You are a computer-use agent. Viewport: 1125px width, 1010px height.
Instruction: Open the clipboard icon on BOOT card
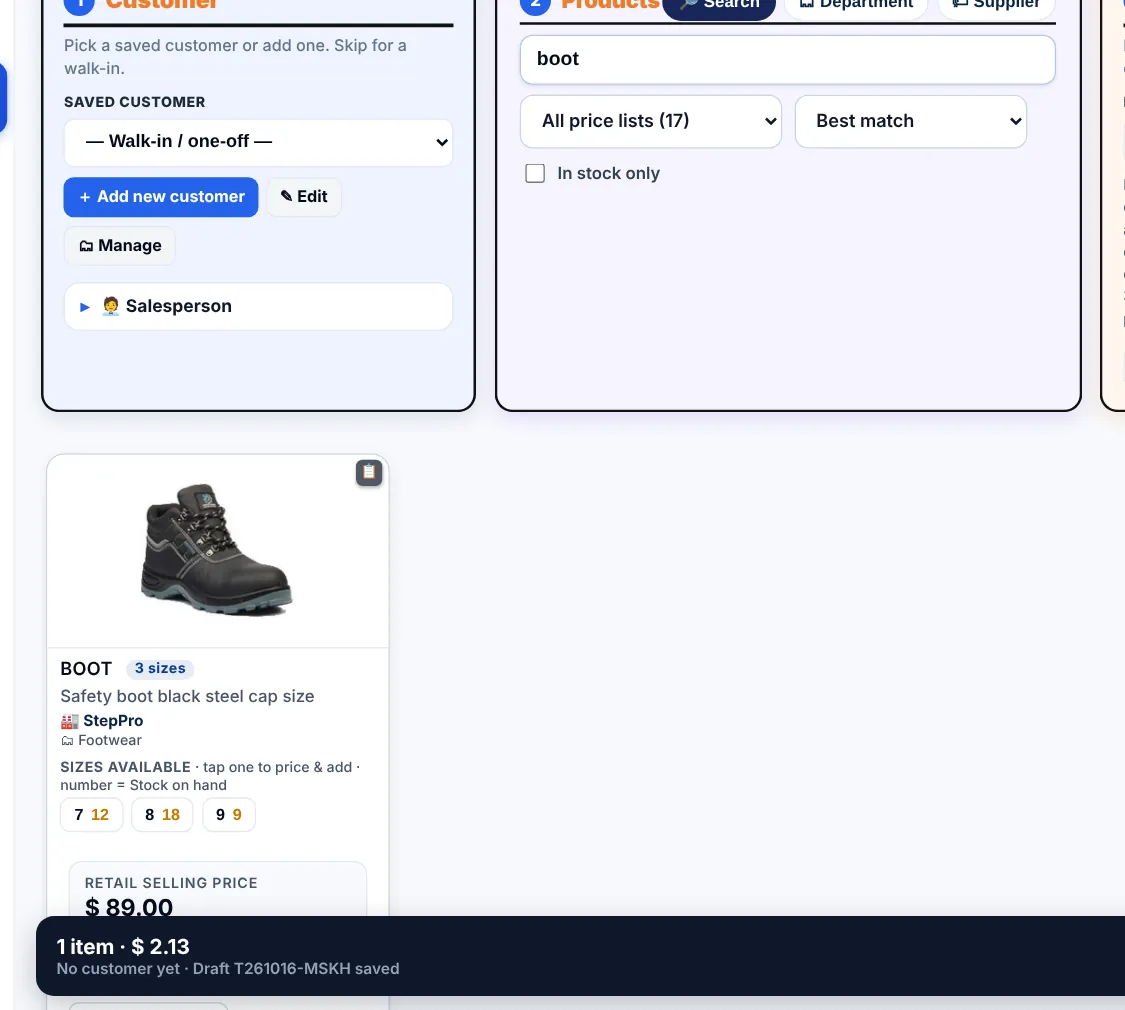(x=369, y=473)
